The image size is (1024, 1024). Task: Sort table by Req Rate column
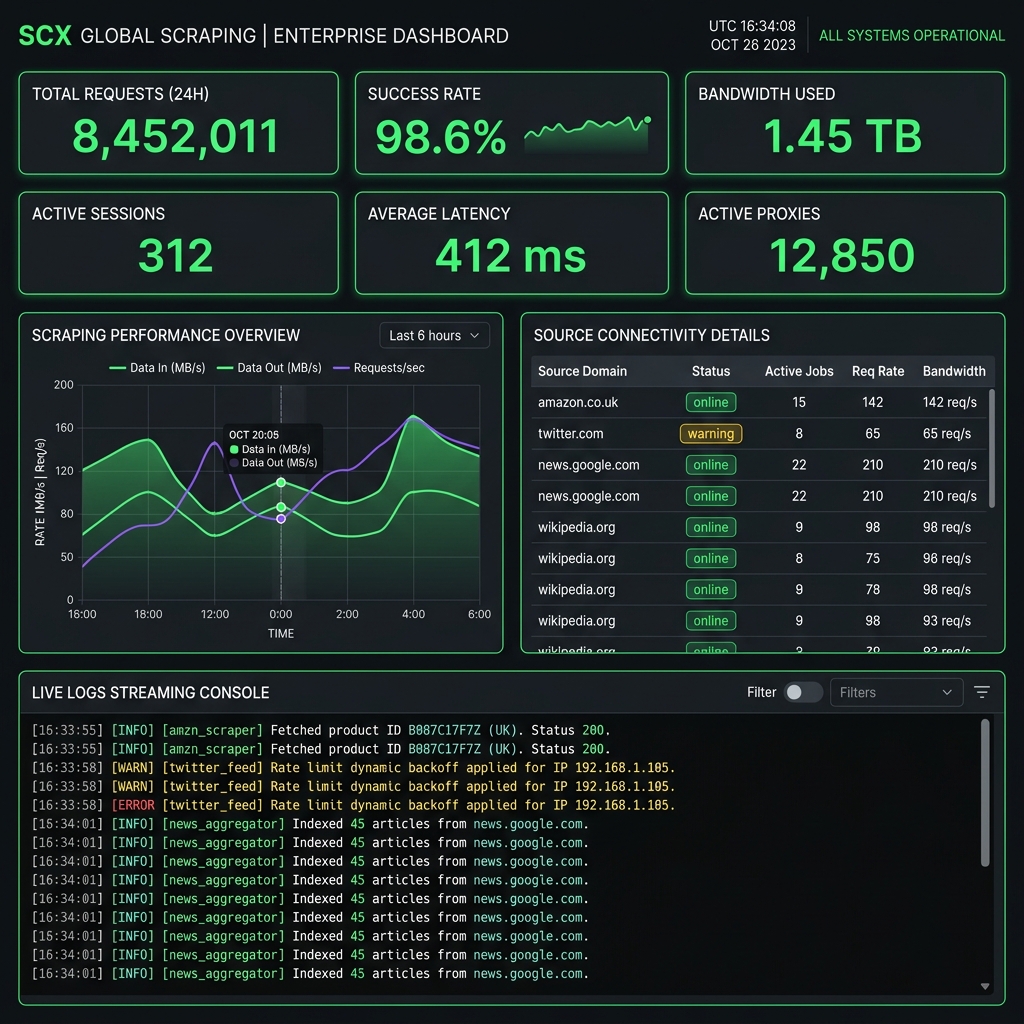(x=878, y=371)
